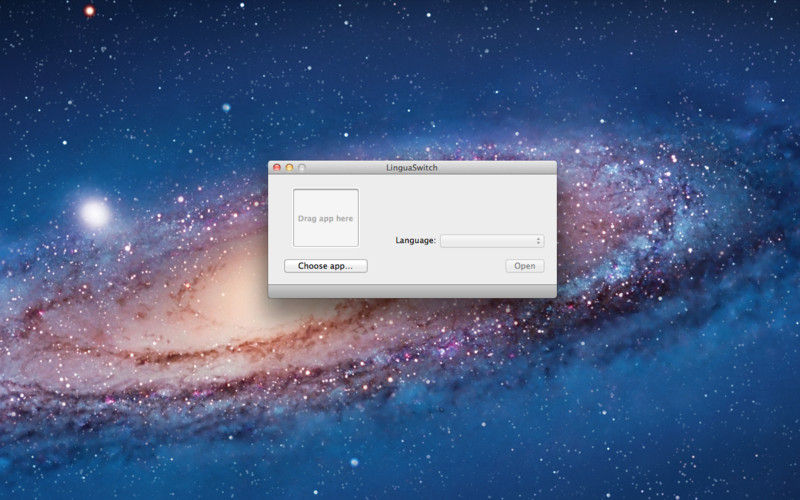Close the LinguaSwitch window

point(277,167)
